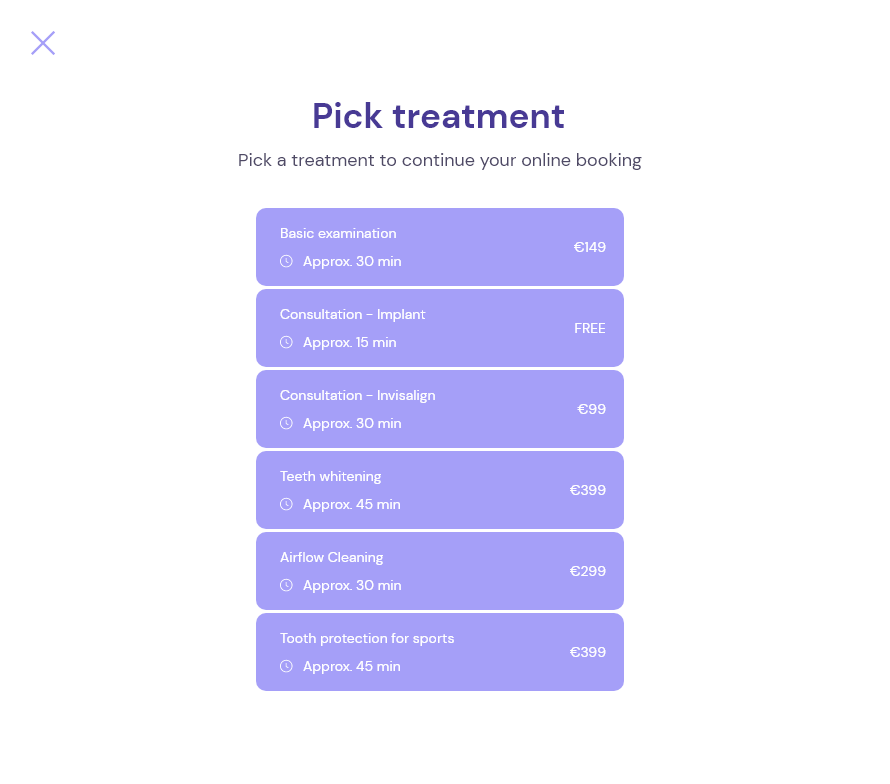
Task: Choose the Airflow Cleaning treatment
Action: point(439,571)
